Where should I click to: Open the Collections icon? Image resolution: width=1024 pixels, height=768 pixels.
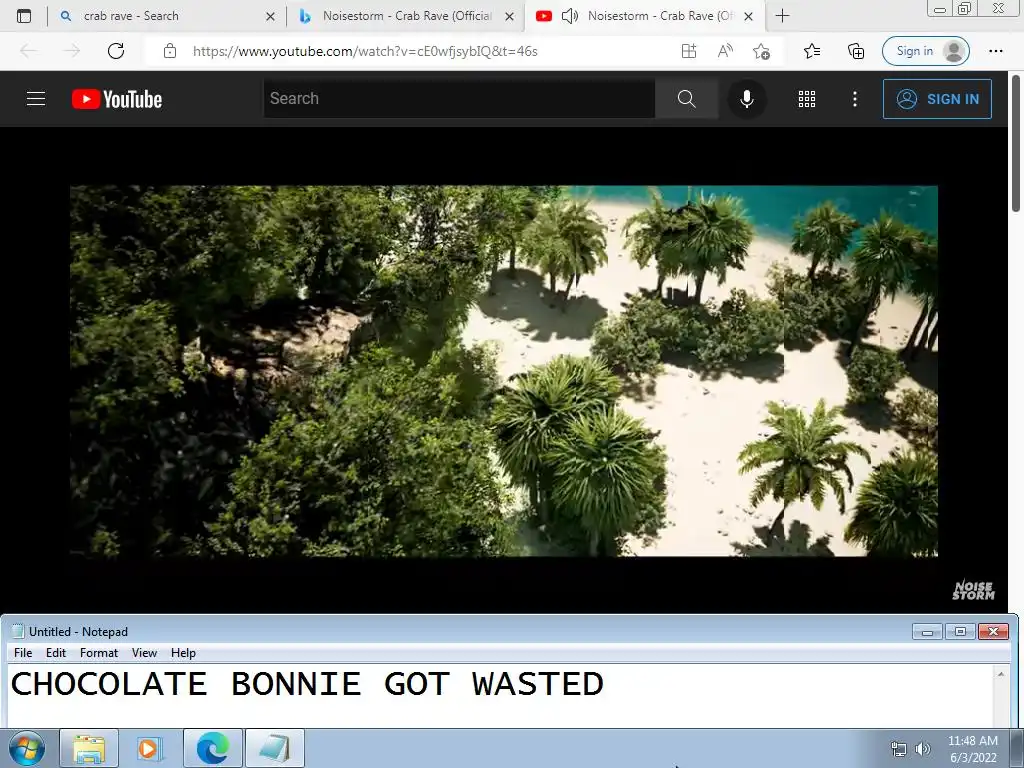[856, 51]
